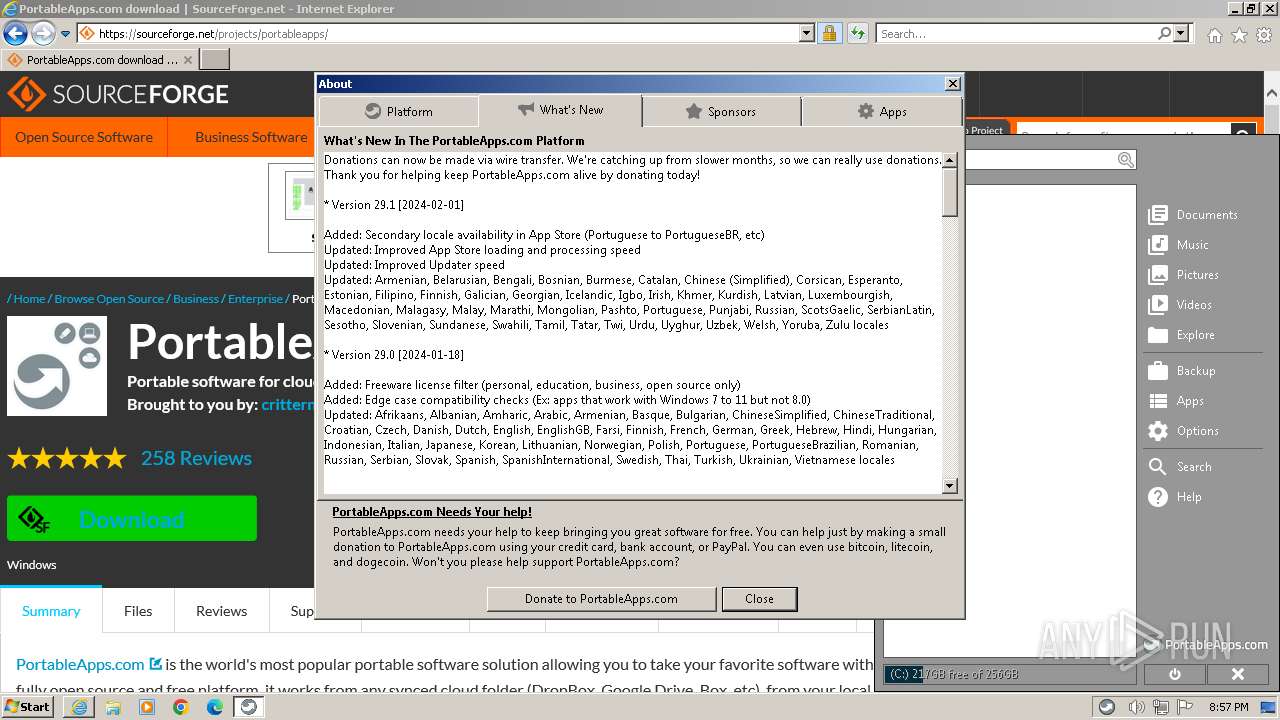Image resolution: width=1280 pixels, height=720 pixels.
Task: Open Microsoft Edge from the taskbar
Action: click(214, 707)
